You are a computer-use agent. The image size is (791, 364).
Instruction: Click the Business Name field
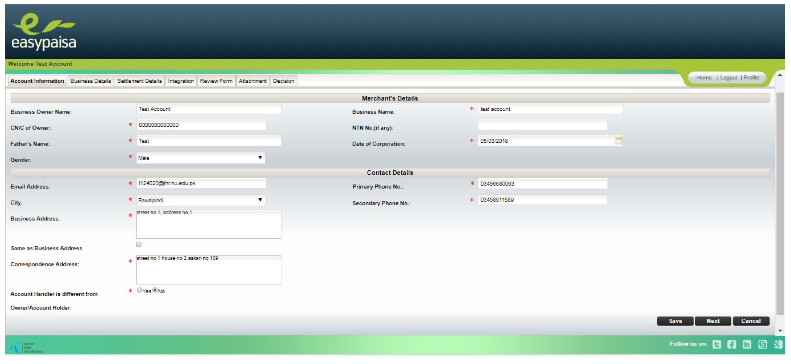pyautogui.click(x=550, y=109)
